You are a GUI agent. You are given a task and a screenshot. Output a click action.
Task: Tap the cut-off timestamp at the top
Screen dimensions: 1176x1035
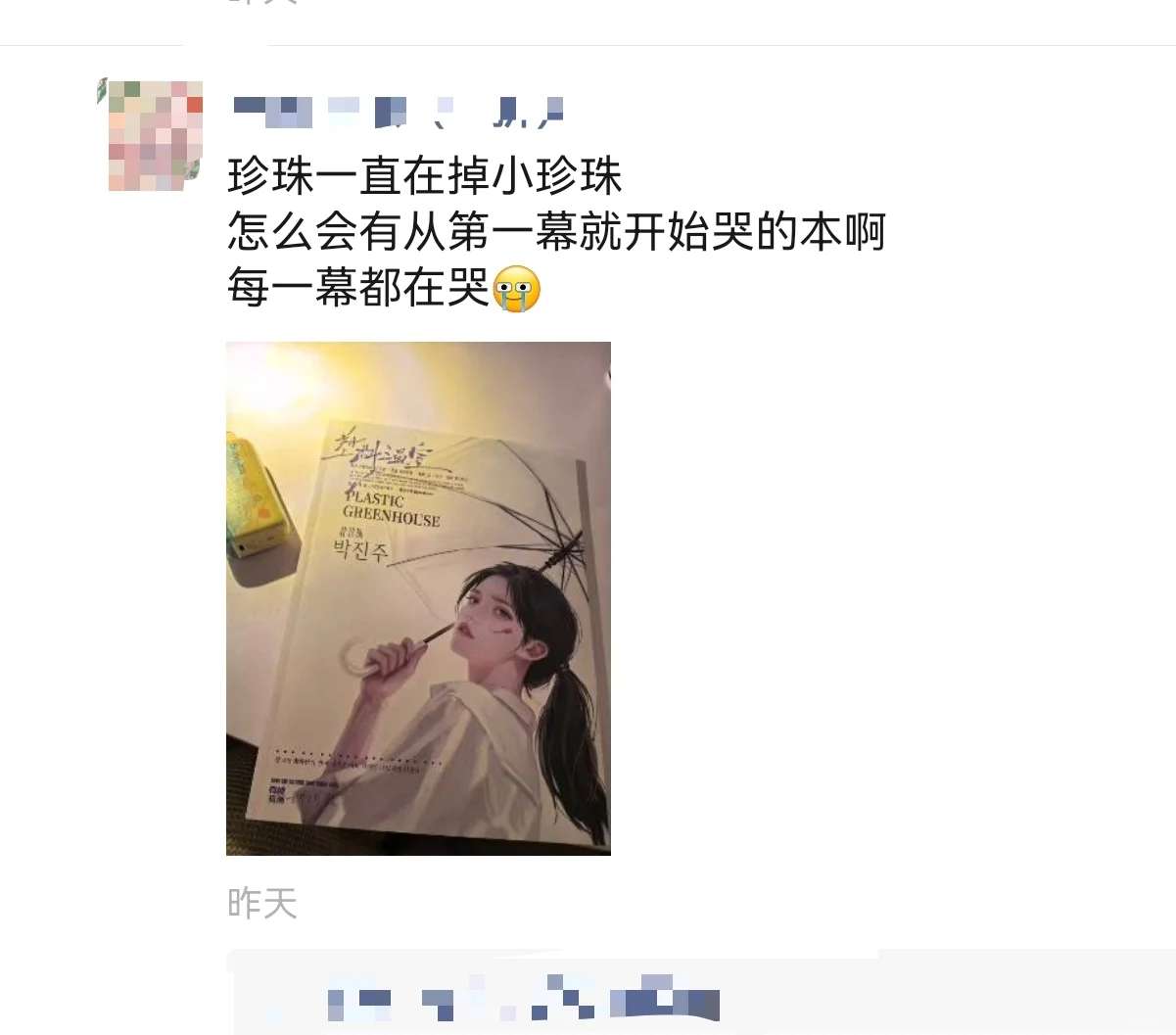pos(262,3)
